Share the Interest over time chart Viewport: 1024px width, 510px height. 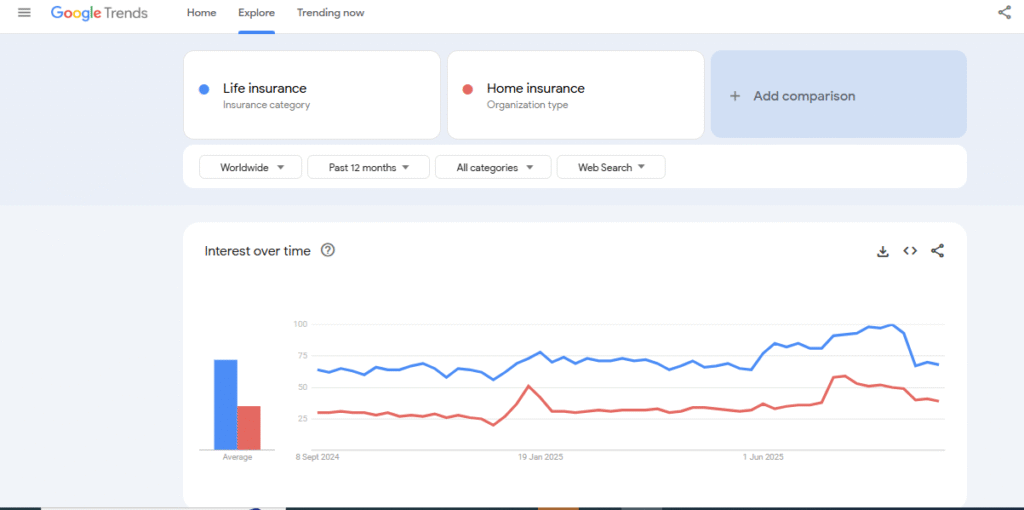[x=937, y=251]
